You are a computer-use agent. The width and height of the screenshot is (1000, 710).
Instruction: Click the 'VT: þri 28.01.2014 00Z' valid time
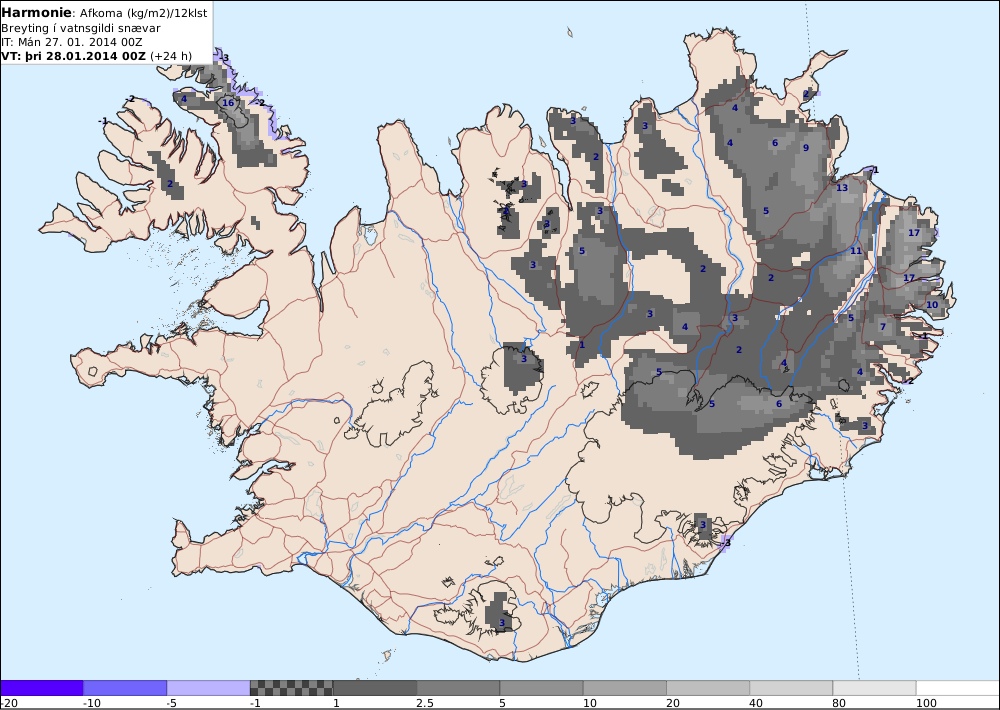[73, 56]
